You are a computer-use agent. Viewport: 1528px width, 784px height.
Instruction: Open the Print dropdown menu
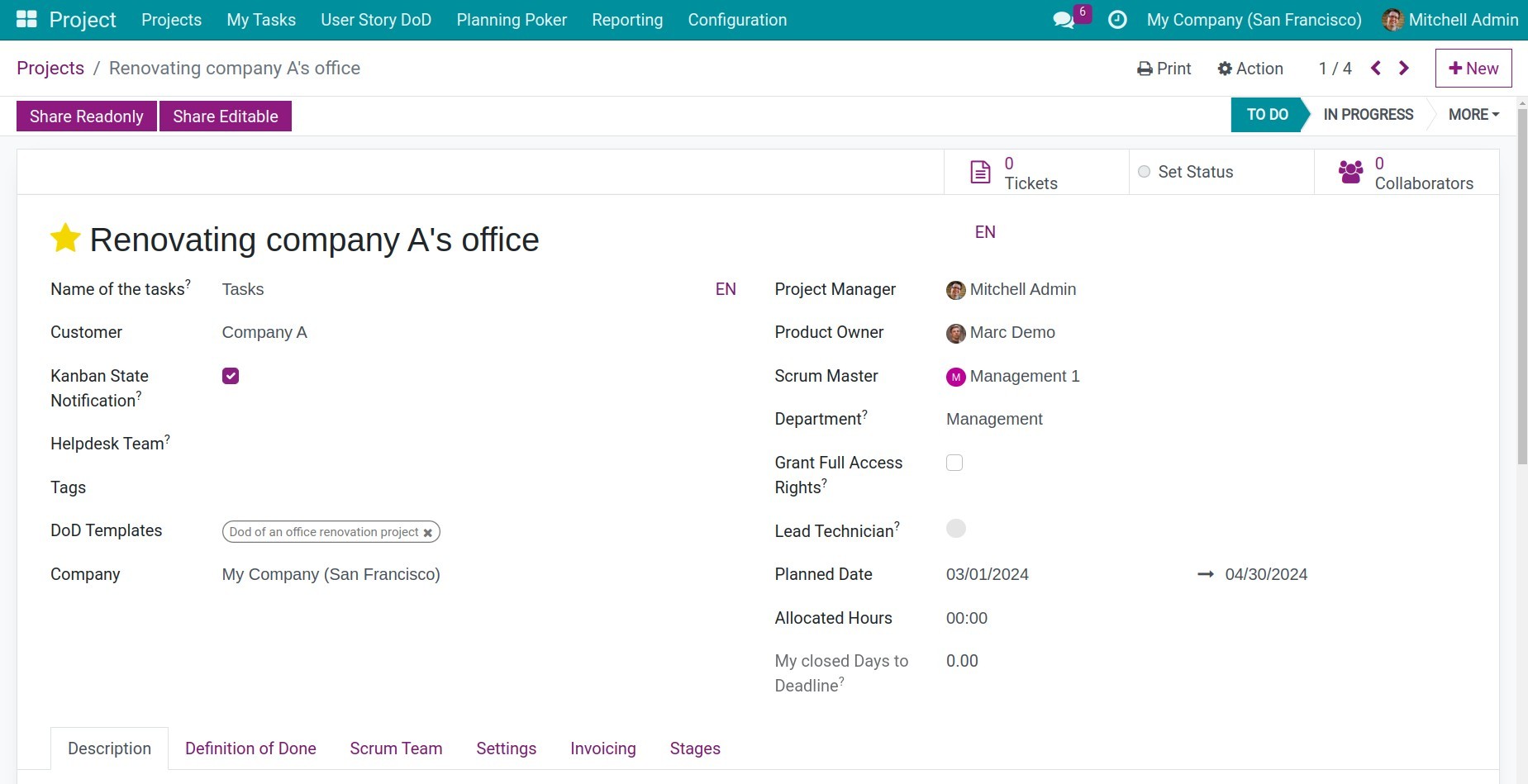tap(1164, 69)
